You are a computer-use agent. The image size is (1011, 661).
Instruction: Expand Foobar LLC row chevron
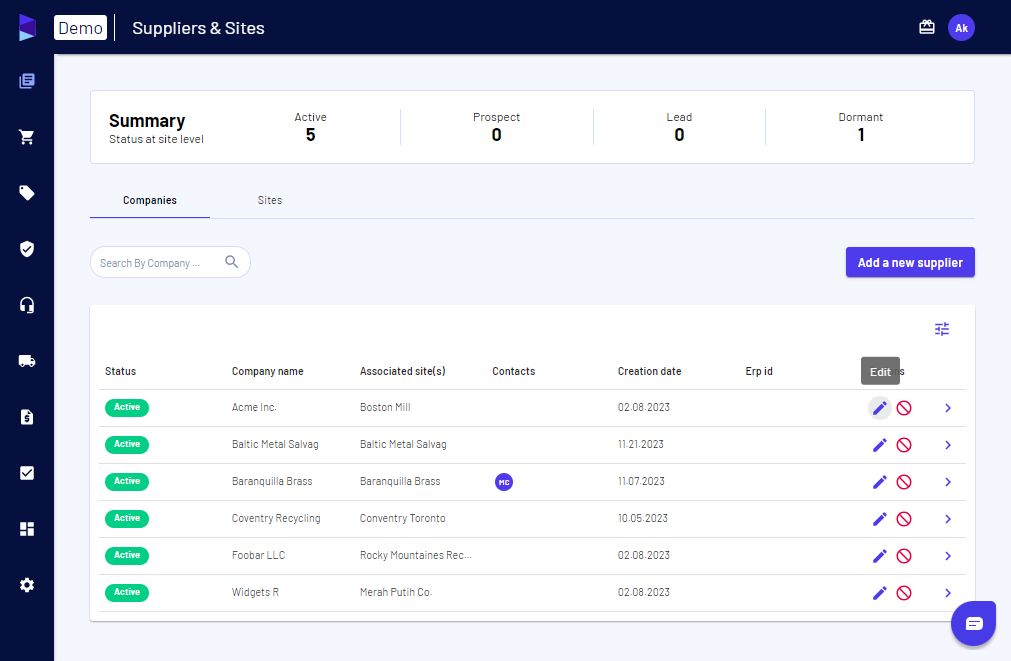click(948, 556)
